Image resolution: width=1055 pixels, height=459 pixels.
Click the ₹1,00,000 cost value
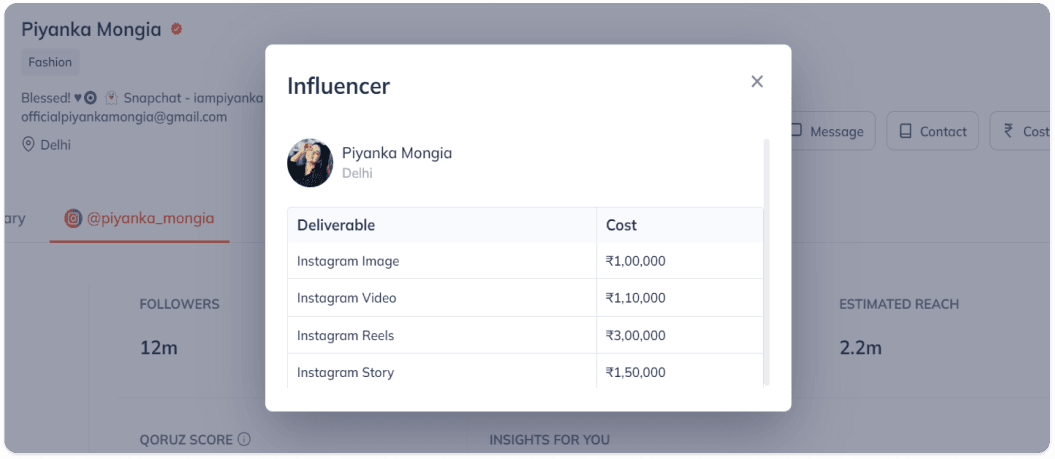[x=635, y=261]
